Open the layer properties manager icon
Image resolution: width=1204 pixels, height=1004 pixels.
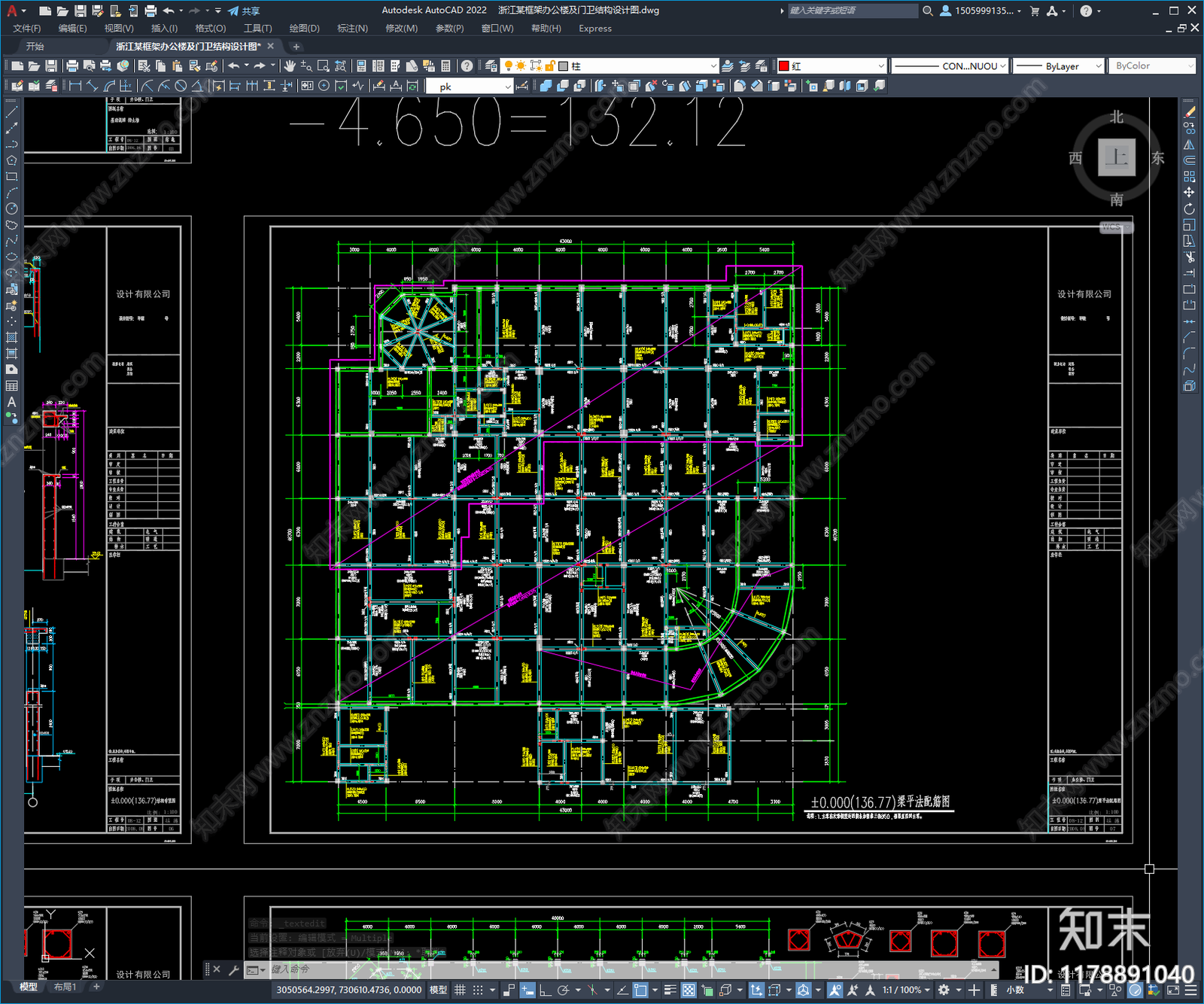coord(491,66)
